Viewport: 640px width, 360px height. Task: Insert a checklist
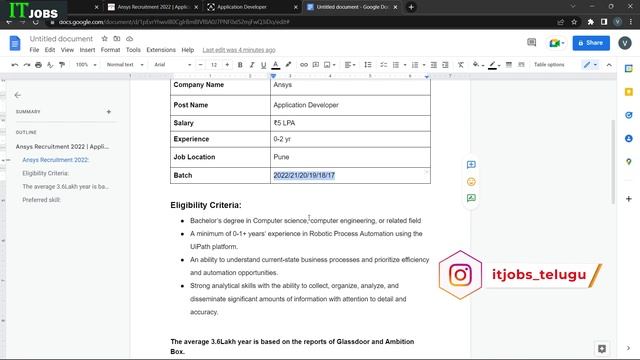pyautogui.click(x=383, y=64)
